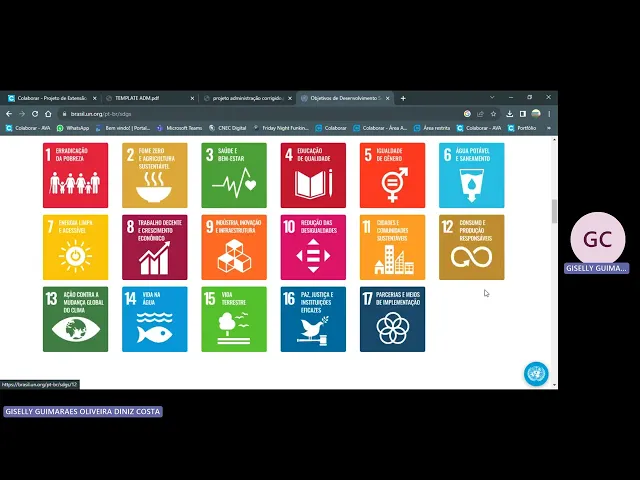The height and width of the screenshot is (480, 640).
Task: Open the Friday Night Funkin bookmark
Action: coord(281,128)
